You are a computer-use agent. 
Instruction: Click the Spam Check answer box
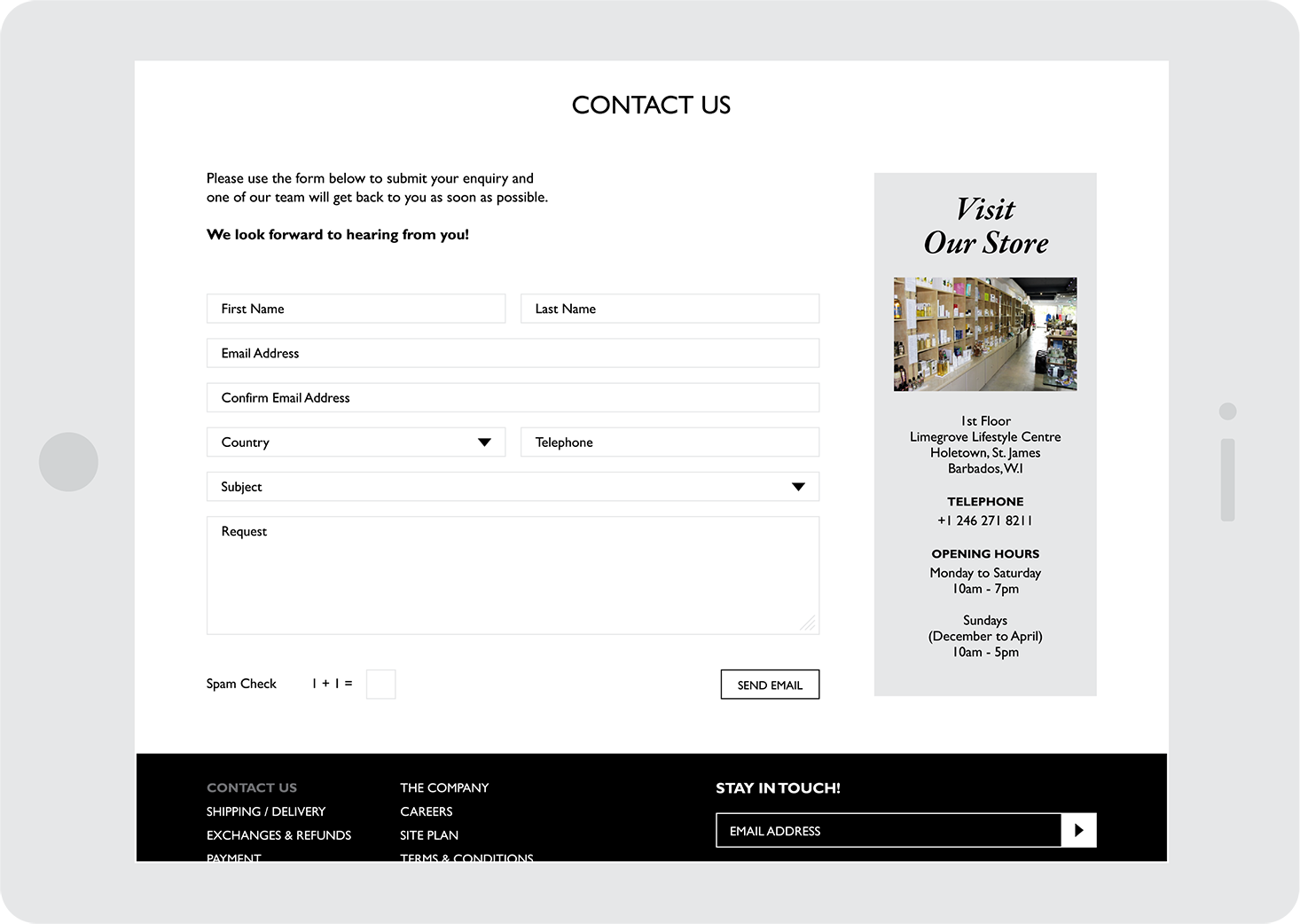click(x=380, y=684)
